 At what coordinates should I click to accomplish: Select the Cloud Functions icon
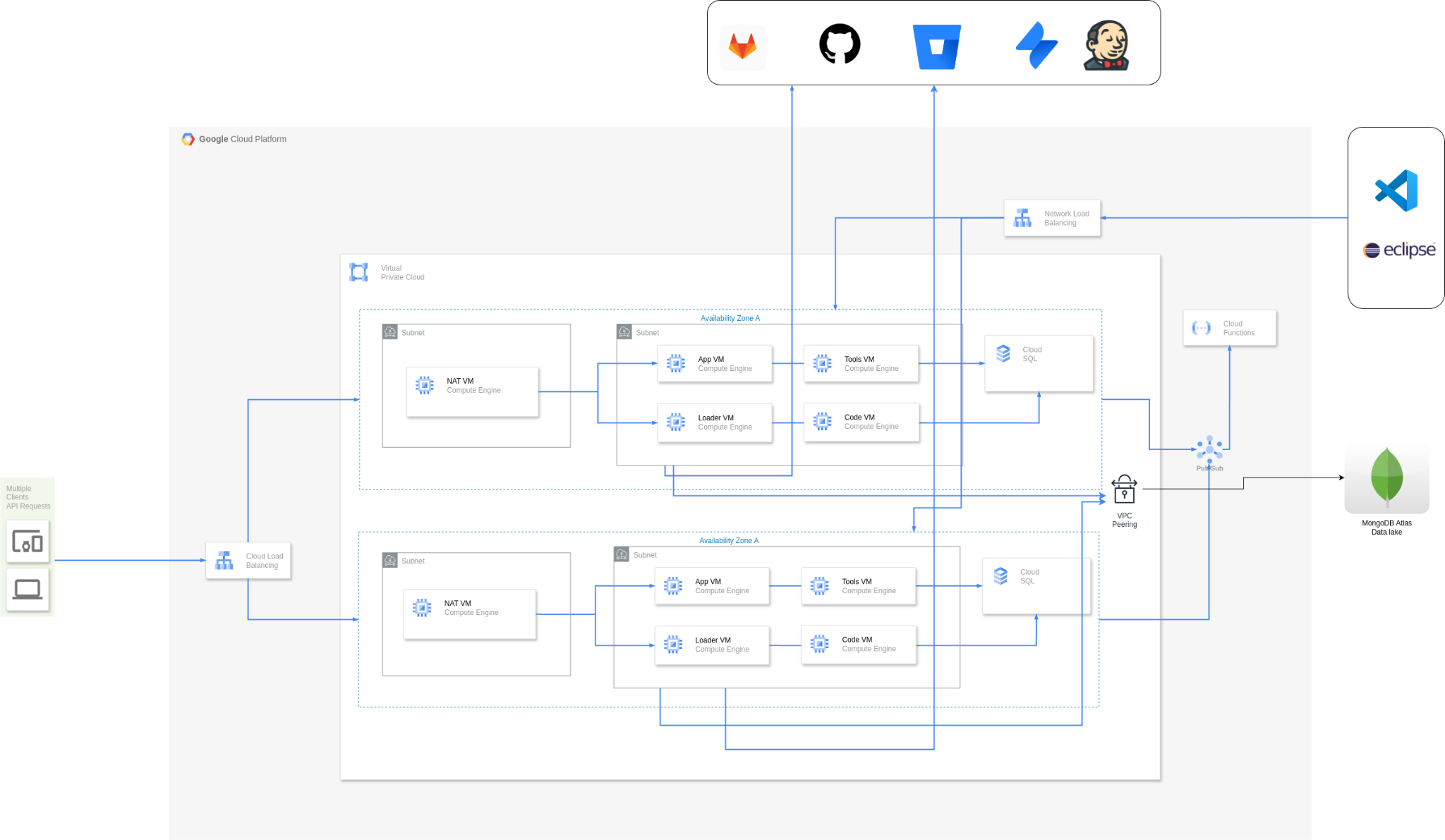1202,328
